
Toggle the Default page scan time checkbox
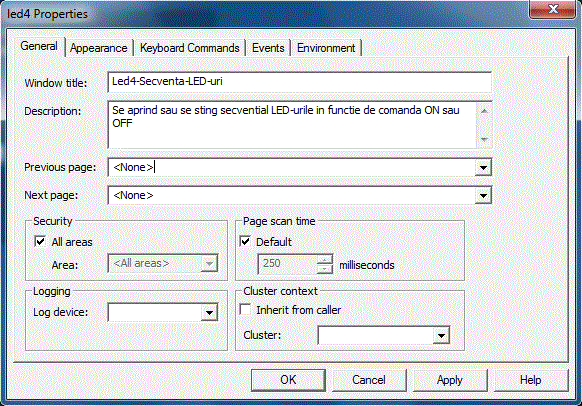(x=245, y=242)
